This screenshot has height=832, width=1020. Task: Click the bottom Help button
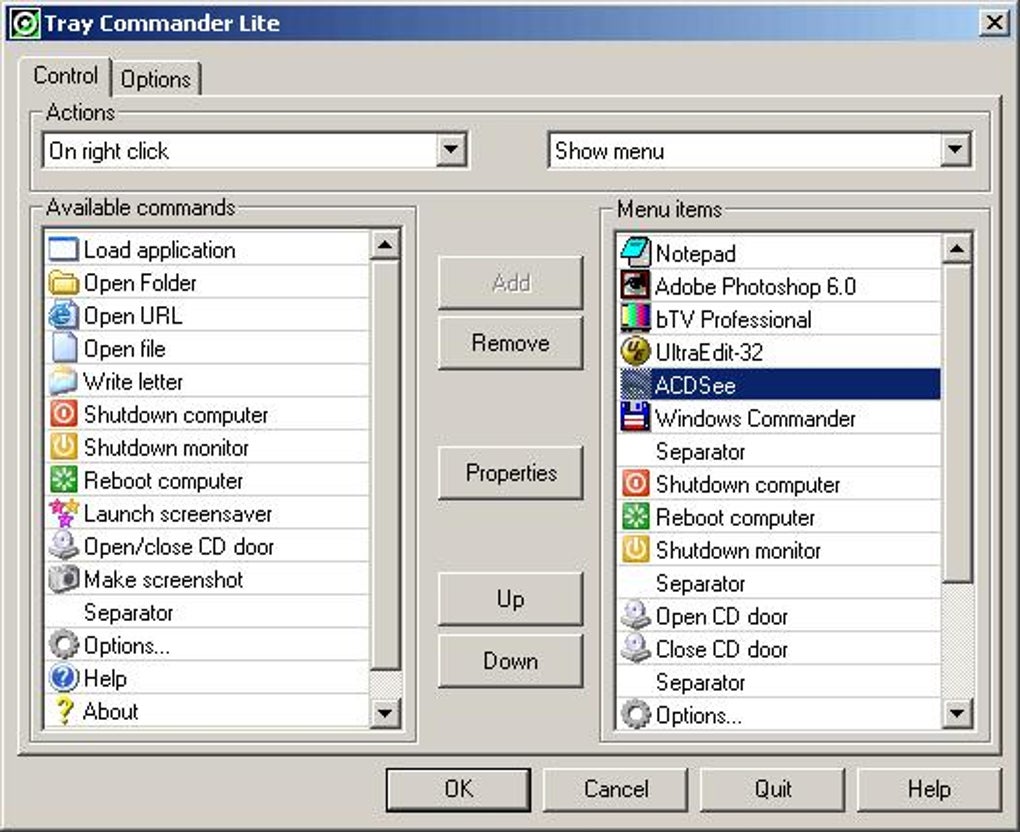[x=929, y=789]
